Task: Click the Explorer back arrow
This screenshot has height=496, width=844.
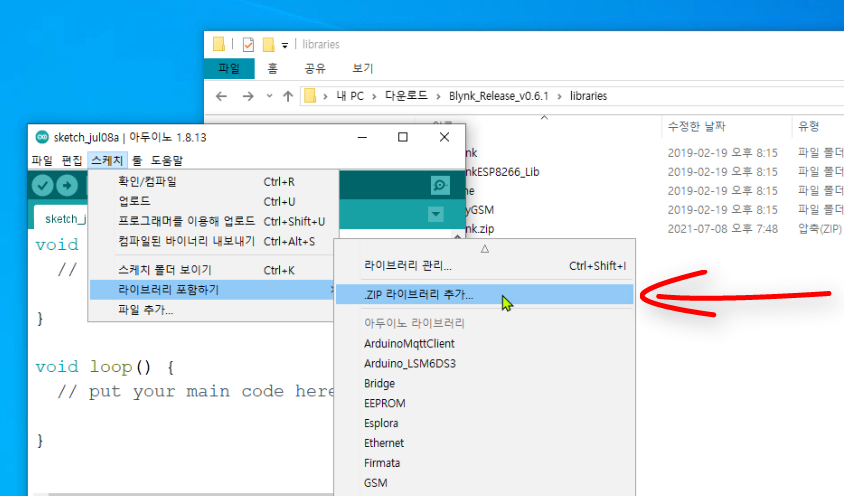Action: [x=221, y=96]
